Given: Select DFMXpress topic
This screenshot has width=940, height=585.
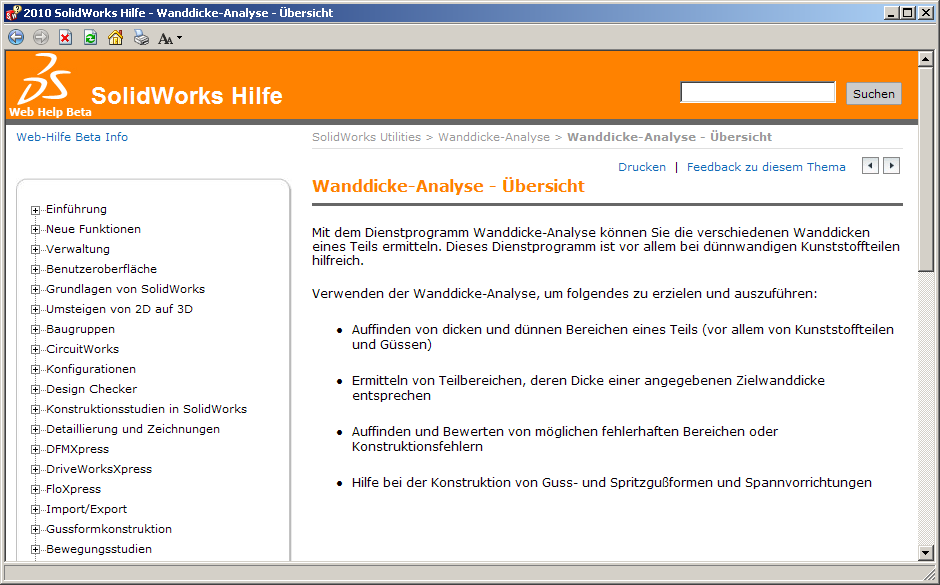Looking at the screenshot, I should pos(77,449).
